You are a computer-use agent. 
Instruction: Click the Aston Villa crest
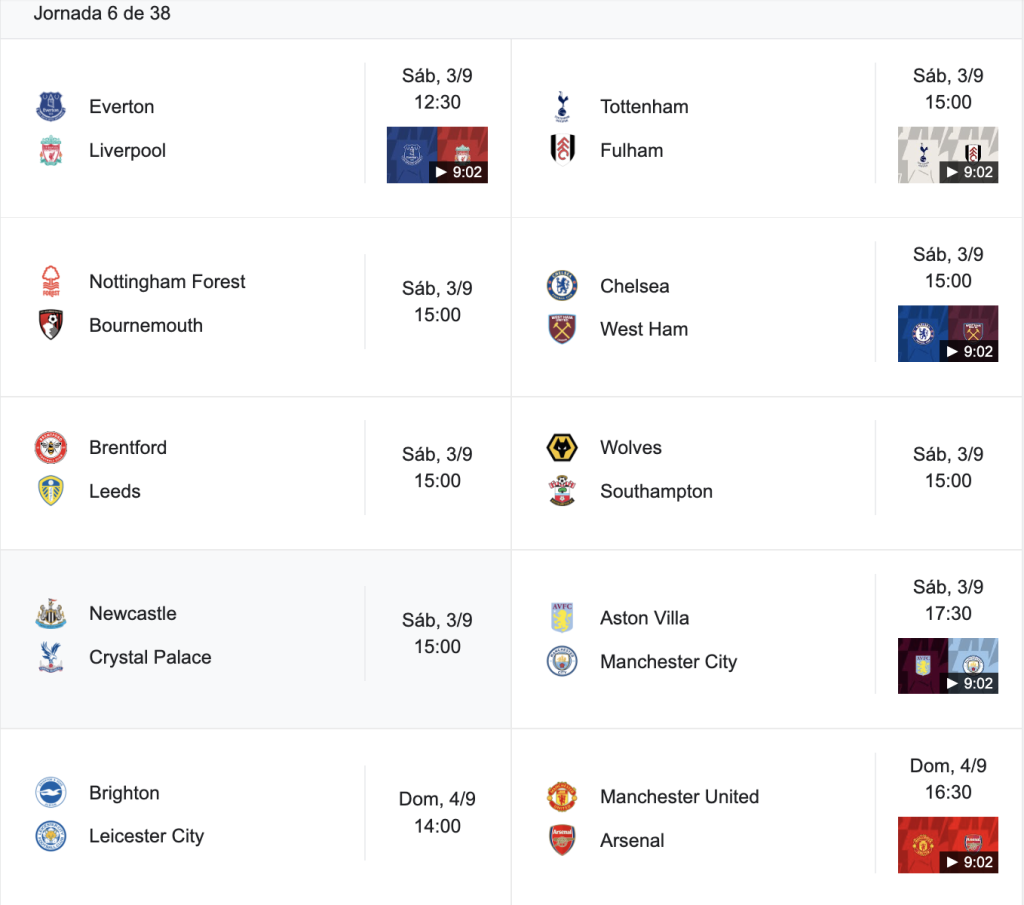click(562, 618)
